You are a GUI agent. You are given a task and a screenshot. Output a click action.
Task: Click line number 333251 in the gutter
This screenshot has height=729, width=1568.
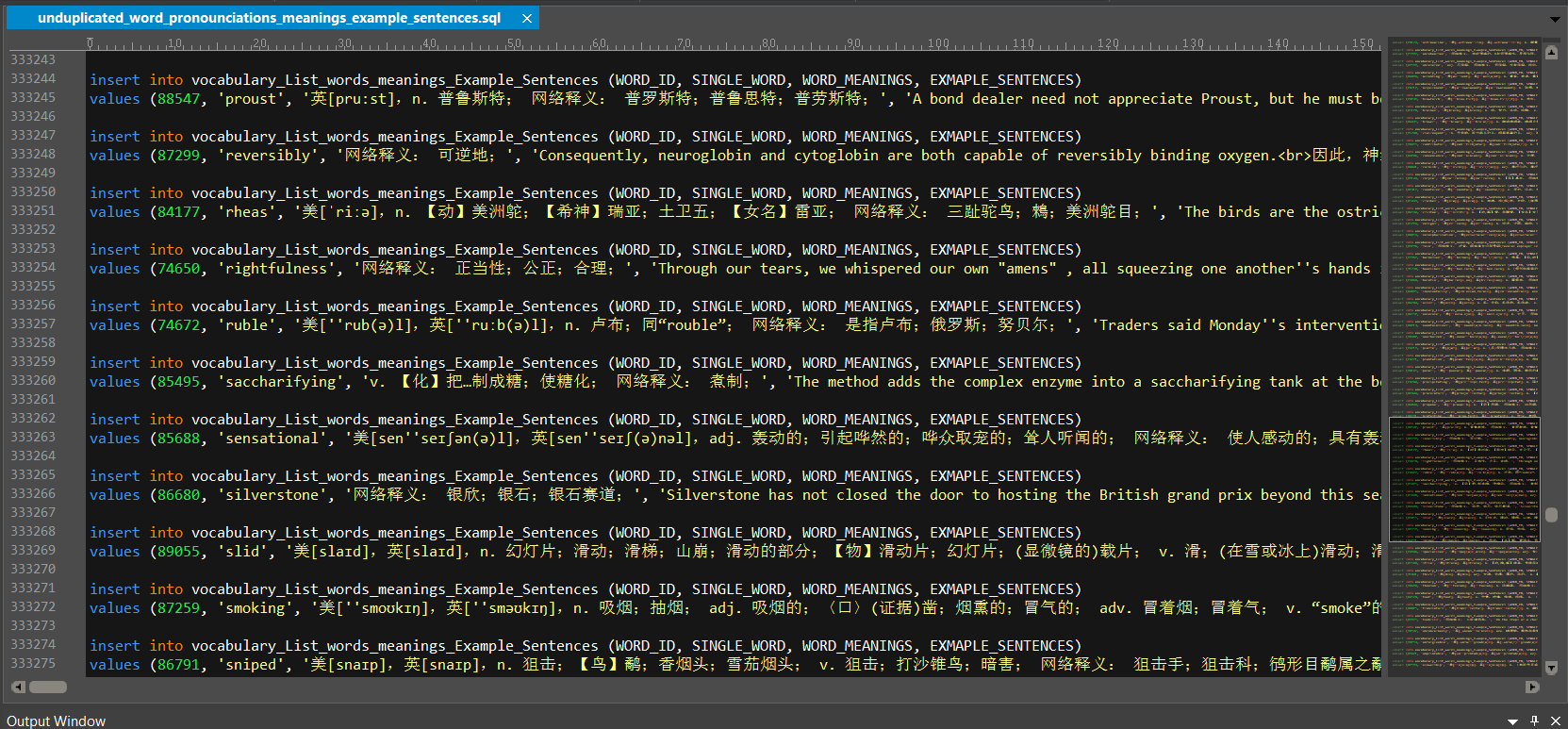click(33, 211)
